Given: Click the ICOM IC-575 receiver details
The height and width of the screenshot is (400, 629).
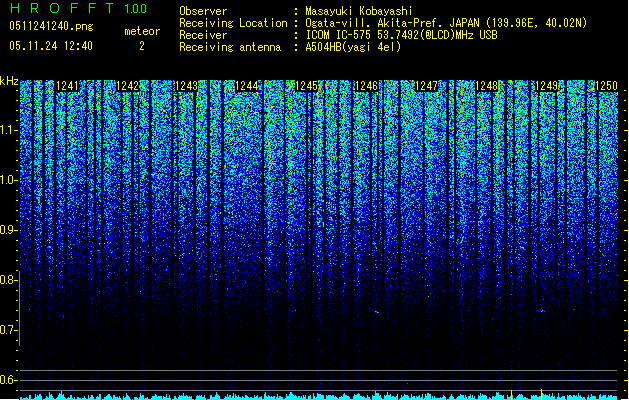Looking at the screenshot, I should (402, 35).
